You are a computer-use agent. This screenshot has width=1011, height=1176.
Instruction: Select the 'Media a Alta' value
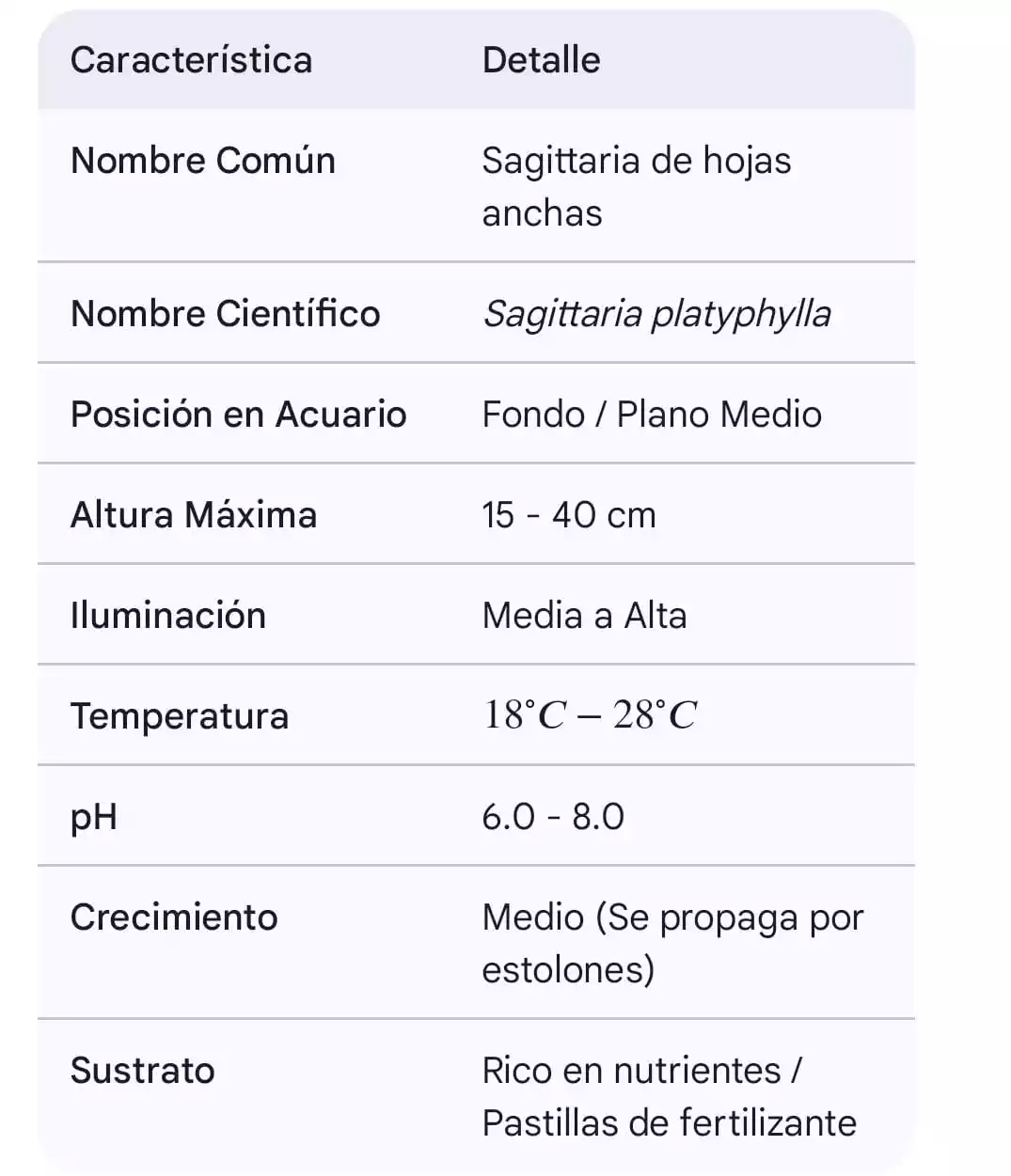(584, 616)
